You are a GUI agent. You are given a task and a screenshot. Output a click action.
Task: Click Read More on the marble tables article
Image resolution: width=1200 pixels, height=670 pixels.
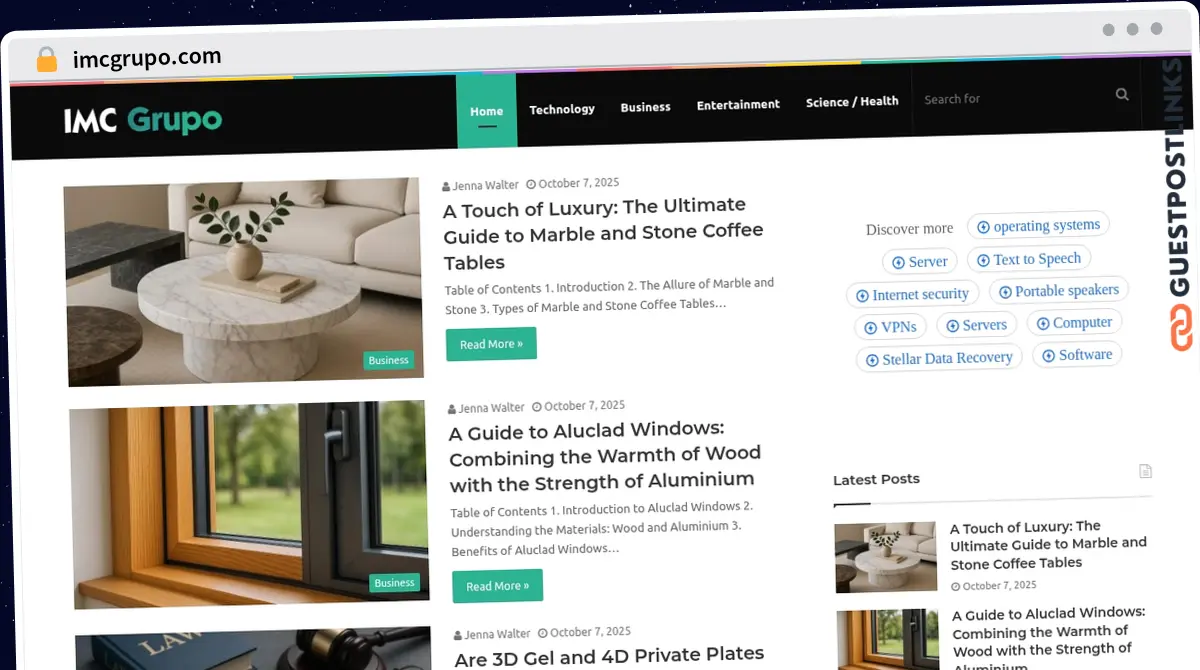(491, 343)
